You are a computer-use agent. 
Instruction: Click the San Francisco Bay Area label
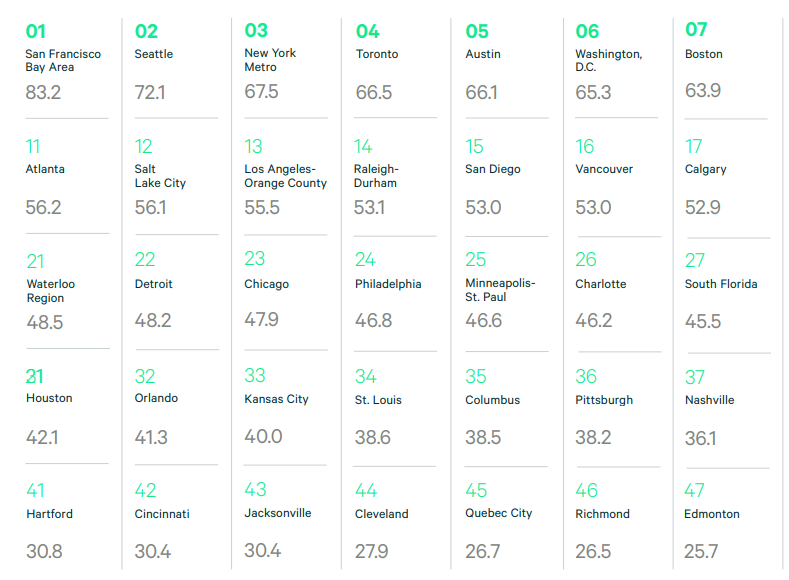pyautogui.click(x=63, y=60)
